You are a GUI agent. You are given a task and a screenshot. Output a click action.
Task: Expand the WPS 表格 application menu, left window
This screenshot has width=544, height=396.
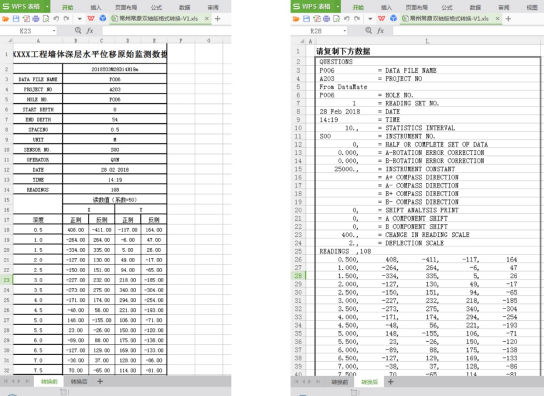point(47,7)
